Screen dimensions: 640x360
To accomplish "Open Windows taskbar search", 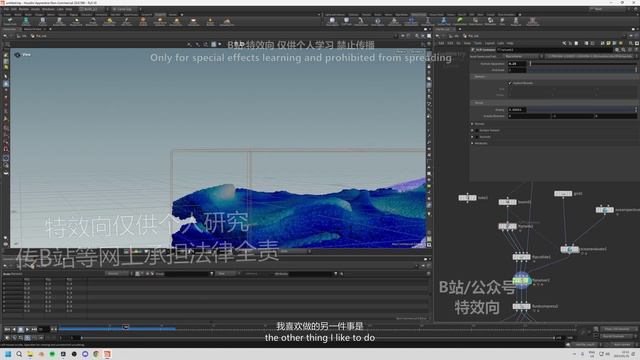I will 19,354.
